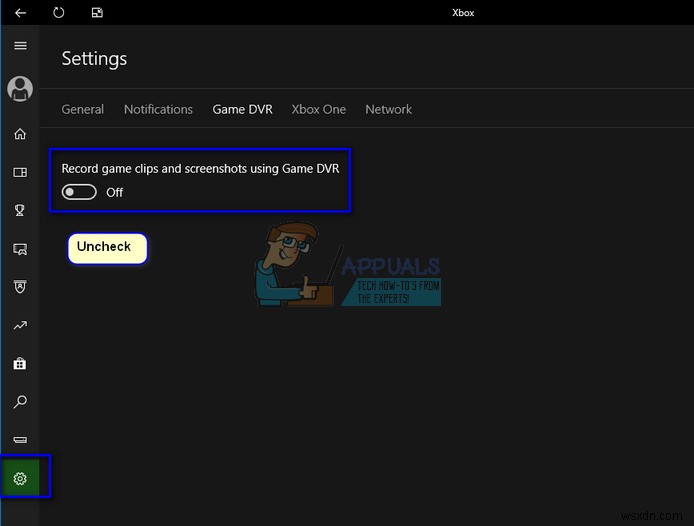Go to Home in sidebar
Image resolution: width=694 pixels, height=526 pixels.
click(x=20, y=134)
